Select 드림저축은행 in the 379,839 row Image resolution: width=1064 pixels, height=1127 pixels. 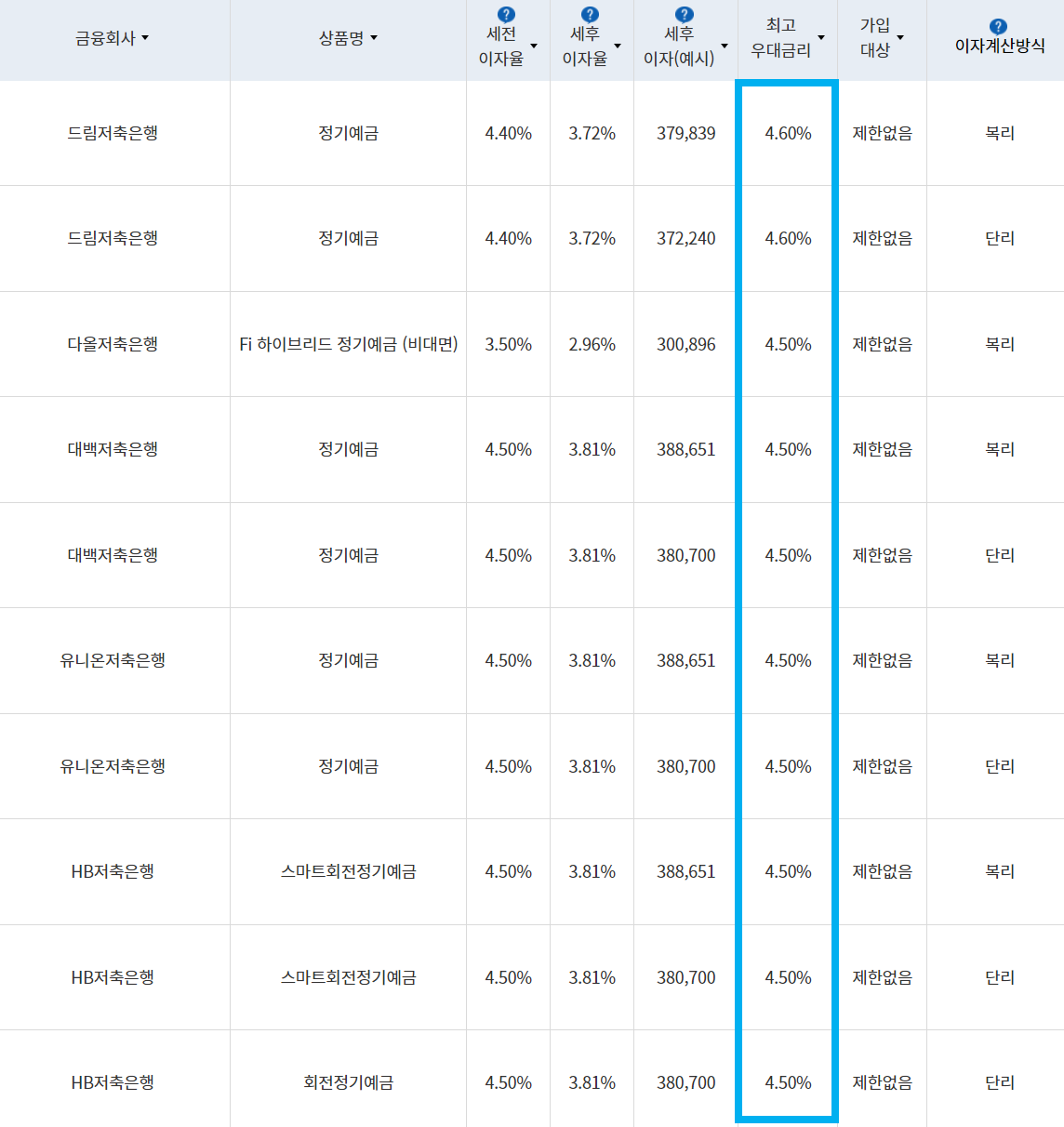tap(113, 133)
